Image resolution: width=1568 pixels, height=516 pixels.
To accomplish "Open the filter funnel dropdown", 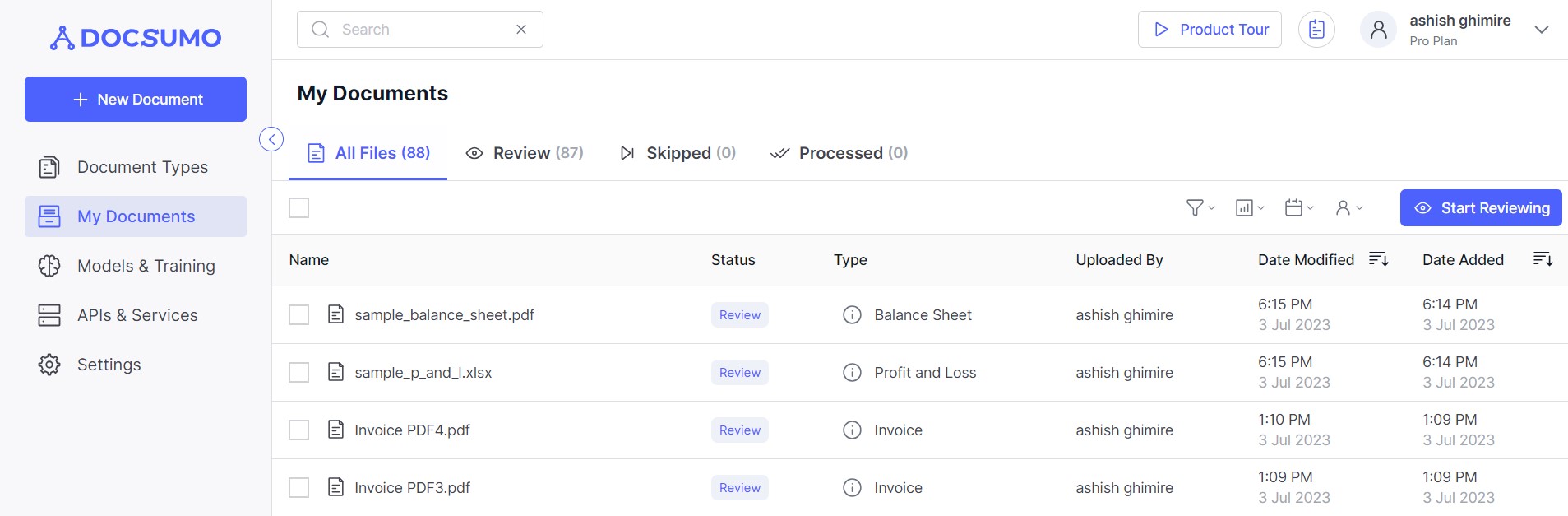I will 1200,208.
